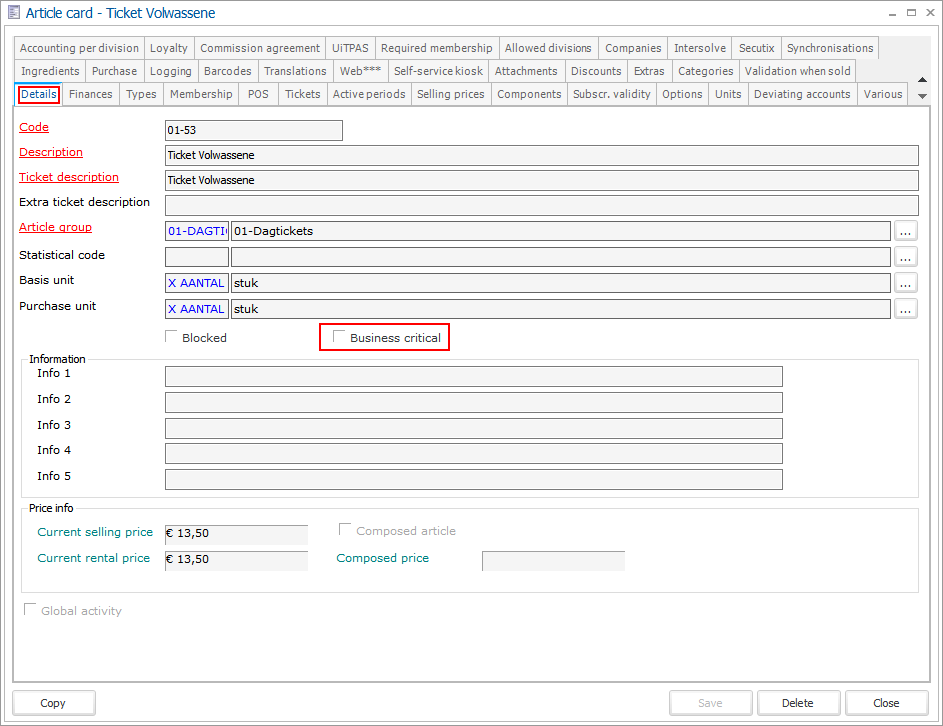Click the Article card window icon
943x726 pixels.
point(14,13)
